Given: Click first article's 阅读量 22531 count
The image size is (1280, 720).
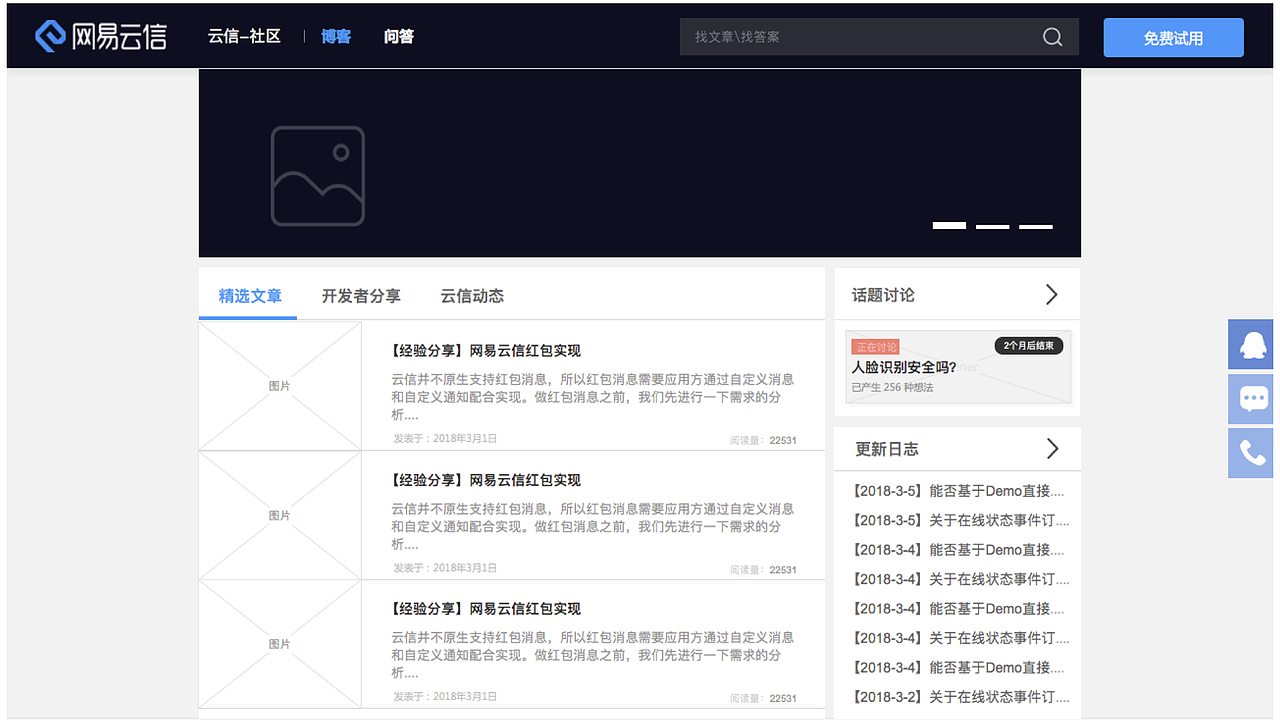Looking at the screenshot, I should tap(763, 440).
